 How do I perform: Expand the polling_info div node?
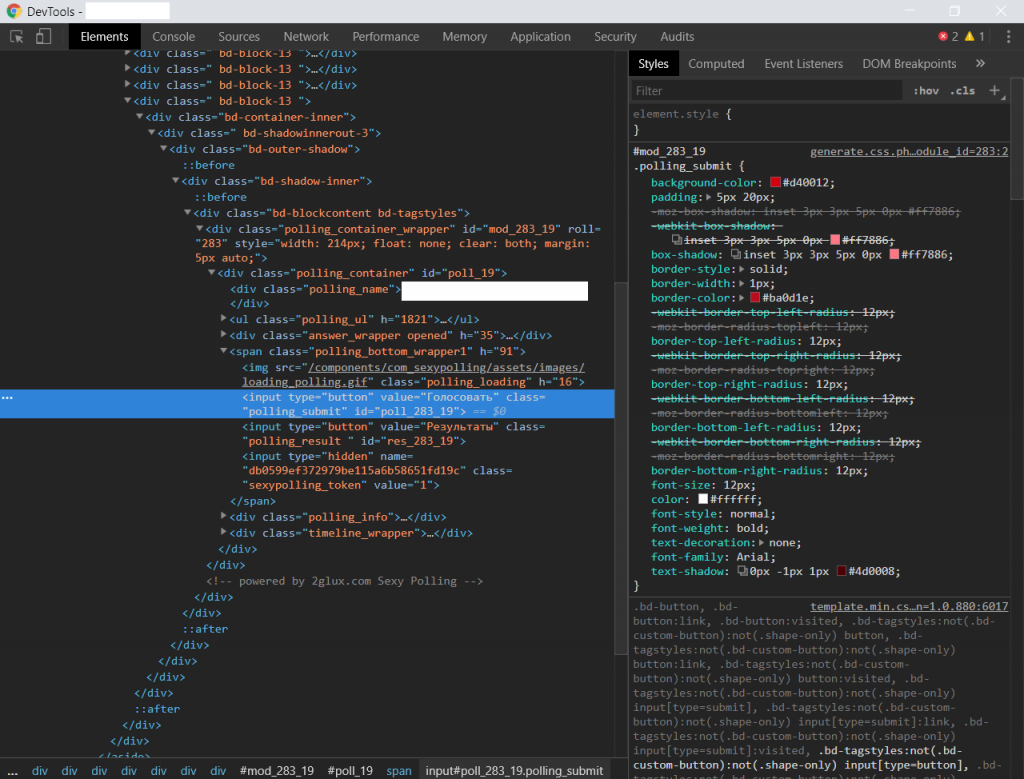tap(223, 516)
